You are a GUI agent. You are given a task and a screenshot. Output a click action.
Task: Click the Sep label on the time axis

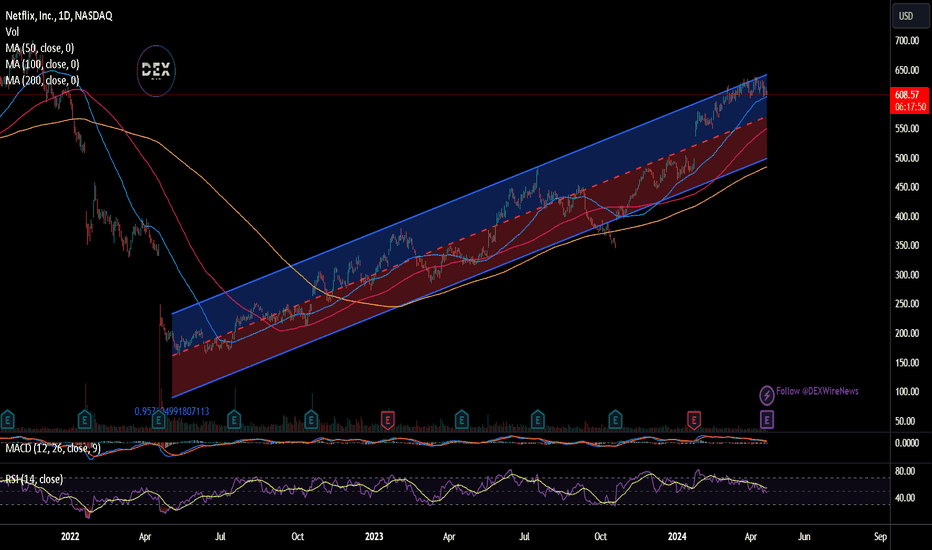click(x=880, y=536)
